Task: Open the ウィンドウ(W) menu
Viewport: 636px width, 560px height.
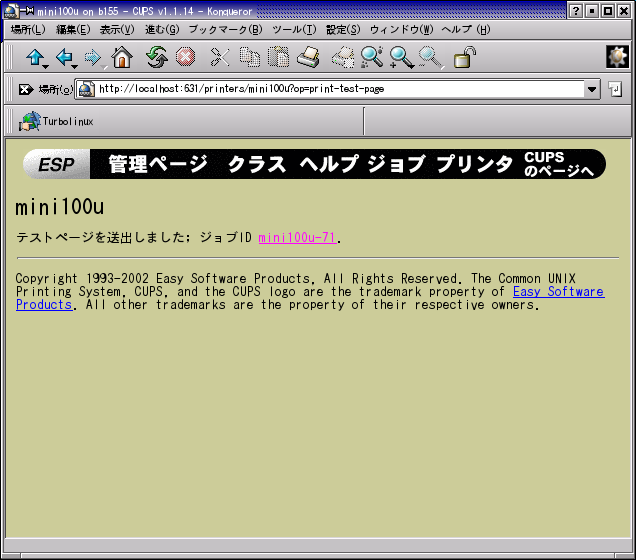Action: (x=402, y=30)
